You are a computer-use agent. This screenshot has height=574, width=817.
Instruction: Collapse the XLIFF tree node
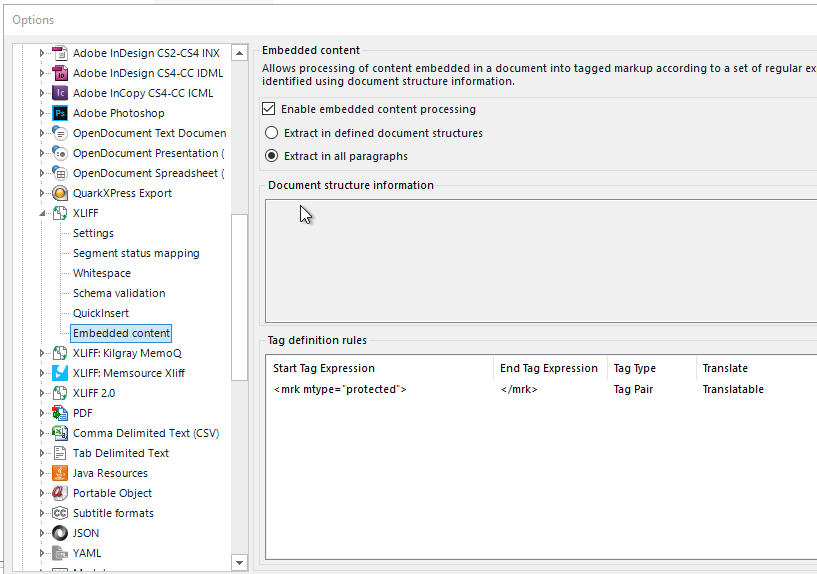tap(42, 213)
